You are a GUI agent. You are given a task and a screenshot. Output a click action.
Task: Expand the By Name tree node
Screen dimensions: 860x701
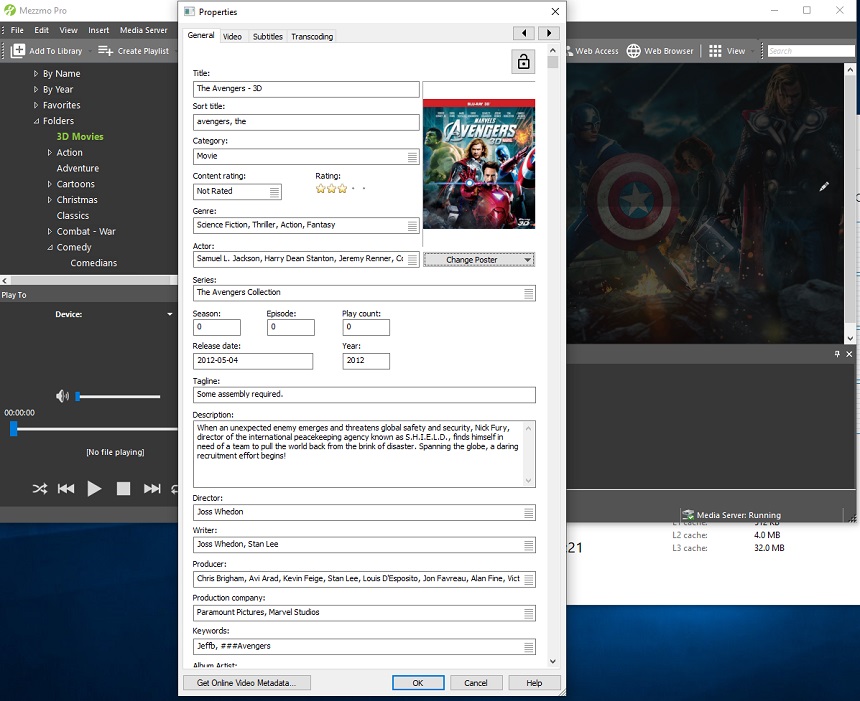[36, 74]
